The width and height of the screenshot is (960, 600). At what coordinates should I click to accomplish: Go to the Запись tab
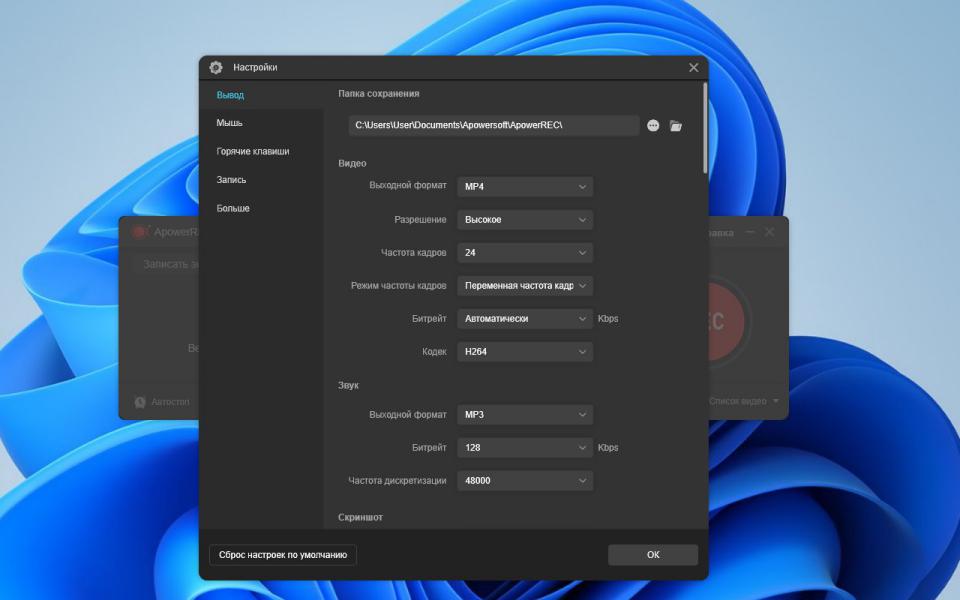[x=231, y=180]
